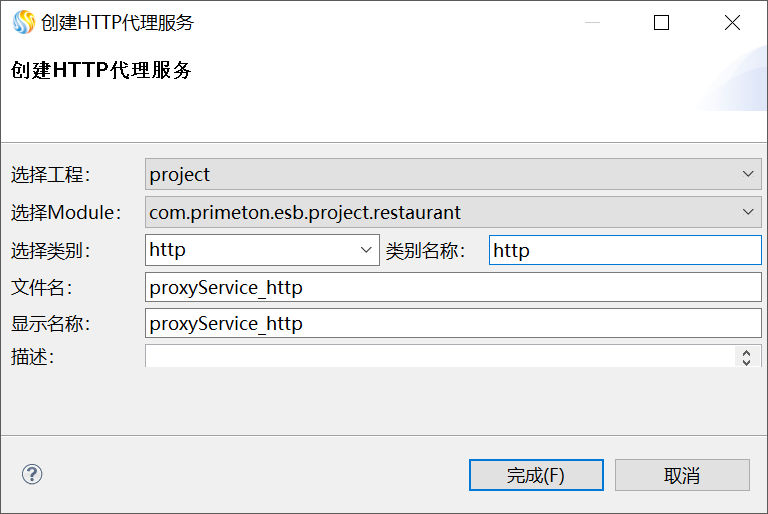Focus the 文件名 input field

(x=453, y=288)
